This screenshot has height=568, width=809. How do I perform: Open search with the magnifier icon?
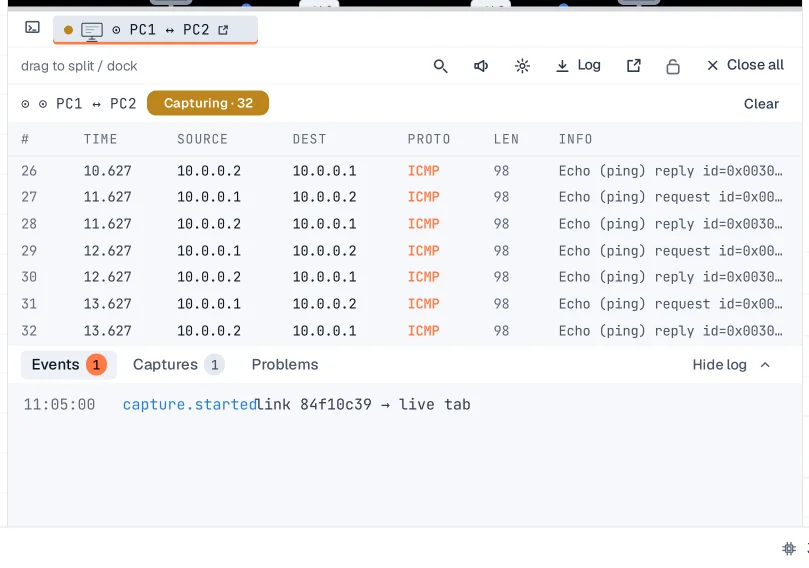[x=440, y=66]
